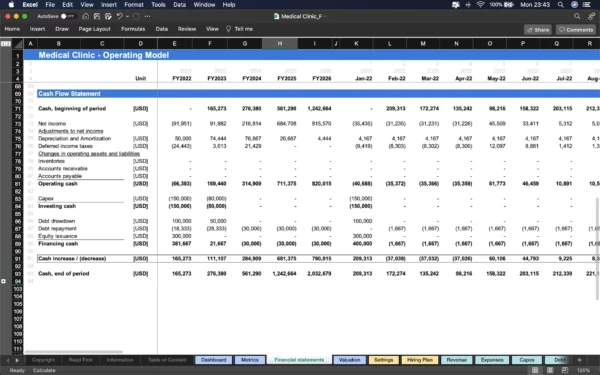Switch to Page Layout view in status bar

coord(550,370)
